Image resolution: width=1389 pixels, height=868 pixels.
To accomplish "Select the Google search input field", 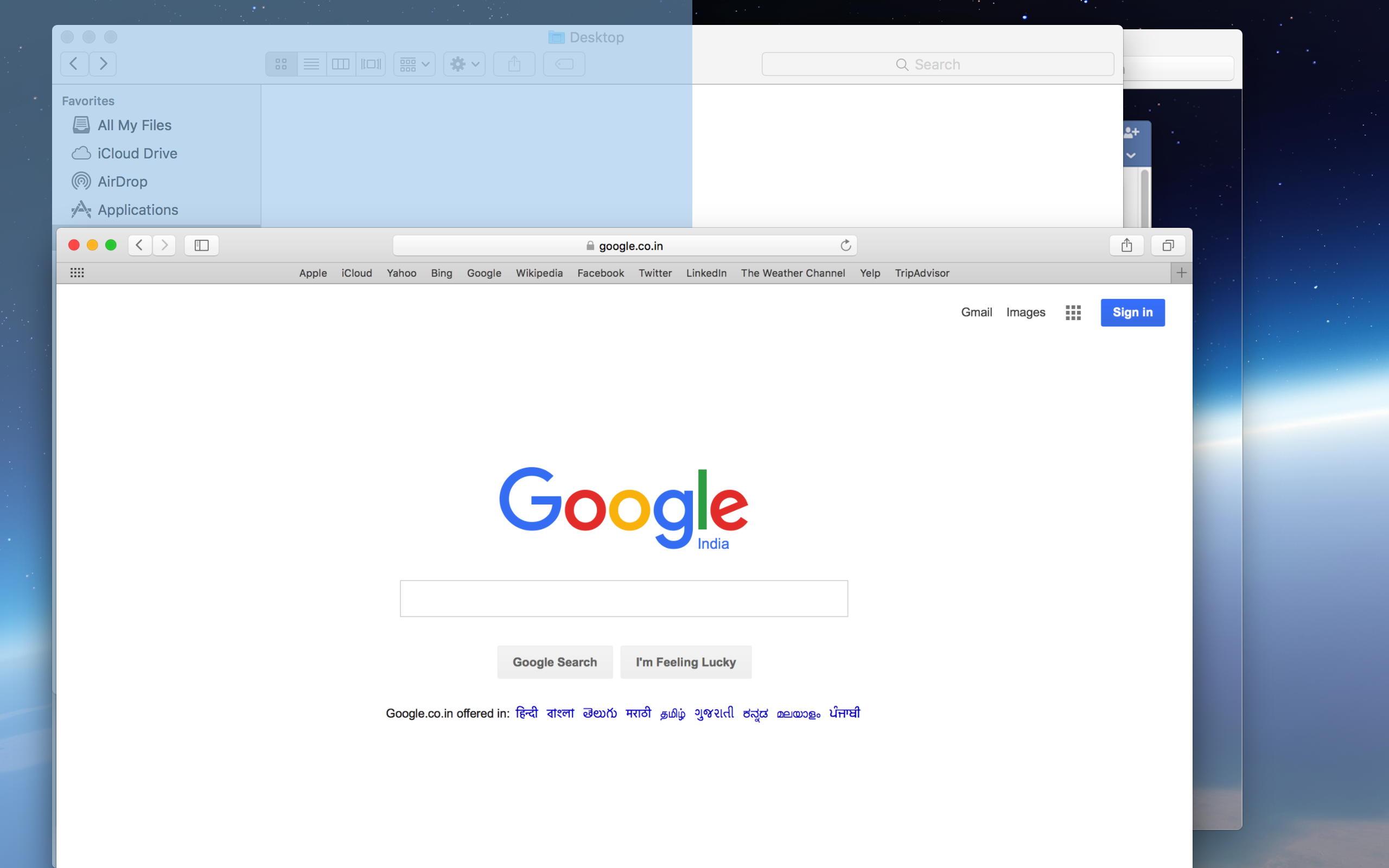I will click(624, 598).
